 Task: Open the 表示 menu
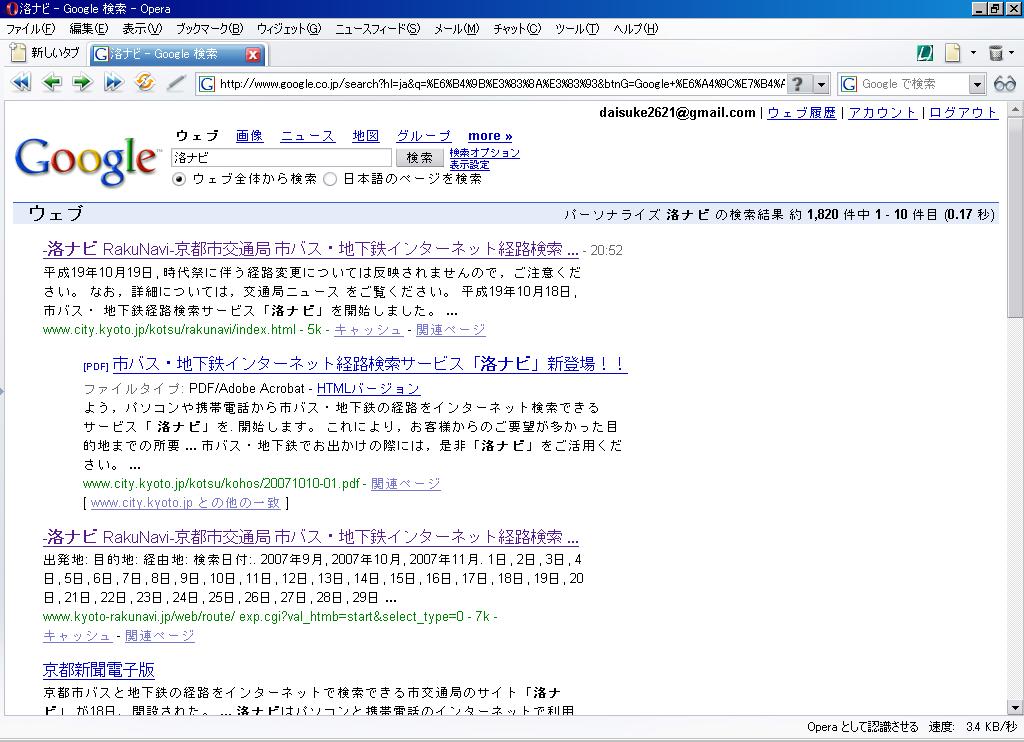click(142, 29)
